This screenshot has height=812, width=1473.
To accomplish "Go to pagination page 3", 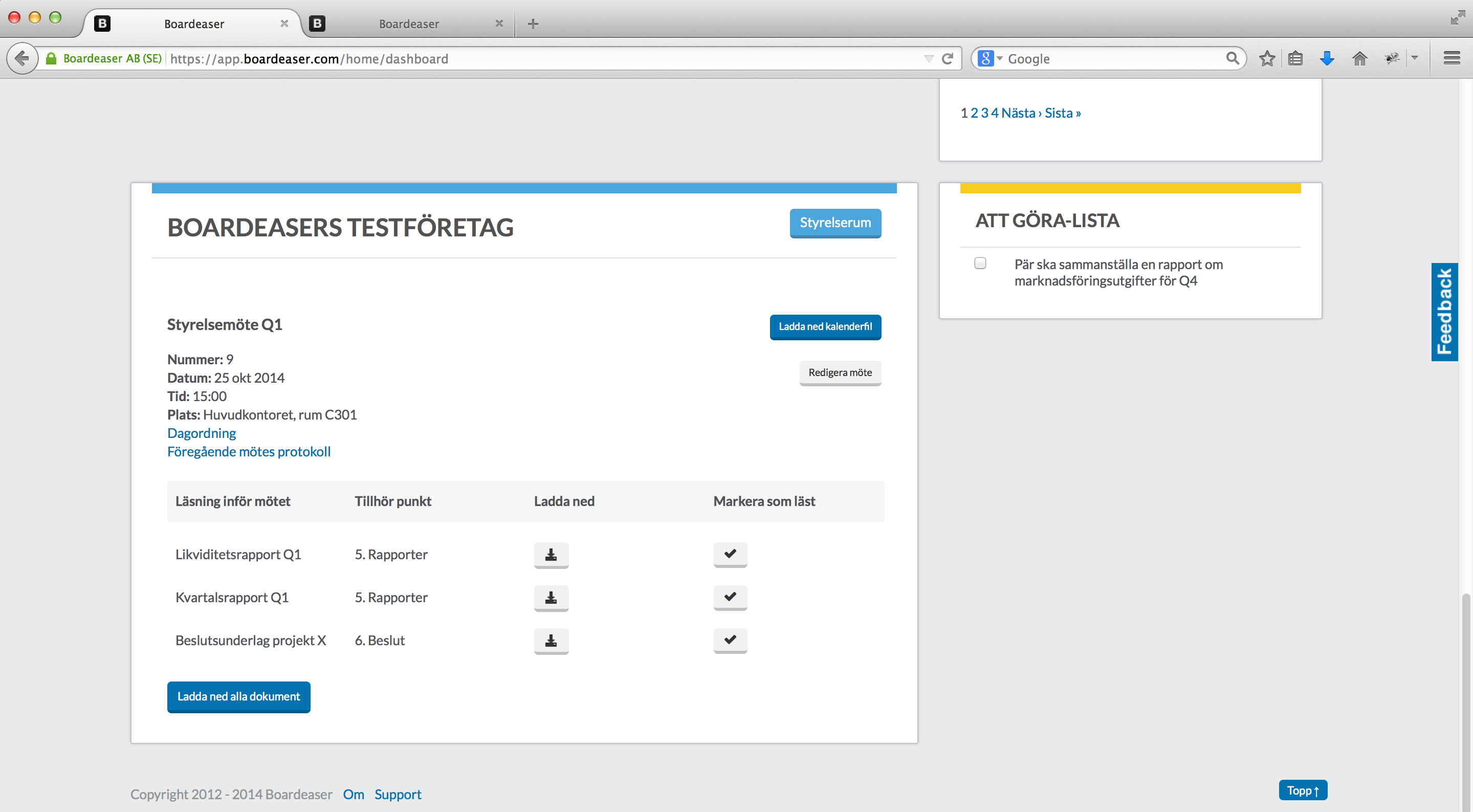I will 985,113.
